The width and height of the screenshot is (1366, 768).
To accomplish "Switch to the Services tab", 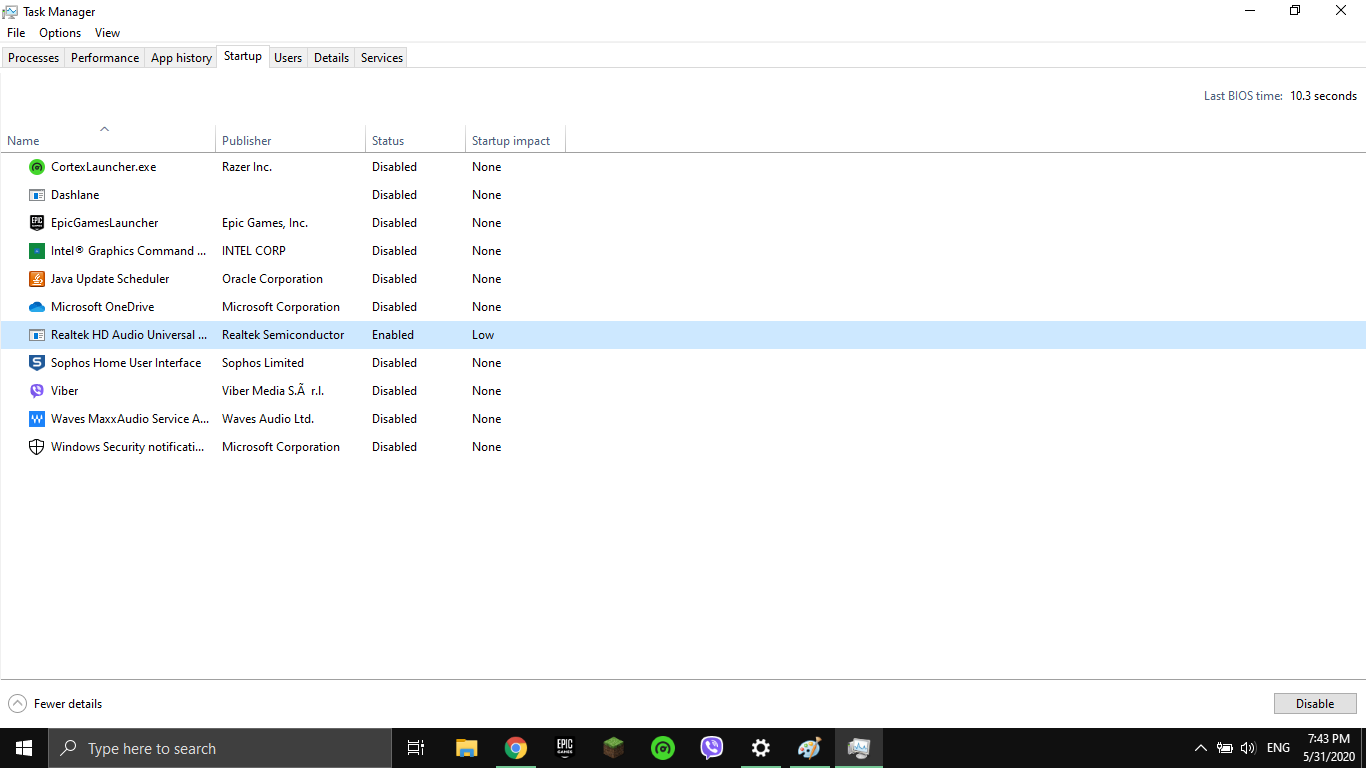I will coord(381,58).
